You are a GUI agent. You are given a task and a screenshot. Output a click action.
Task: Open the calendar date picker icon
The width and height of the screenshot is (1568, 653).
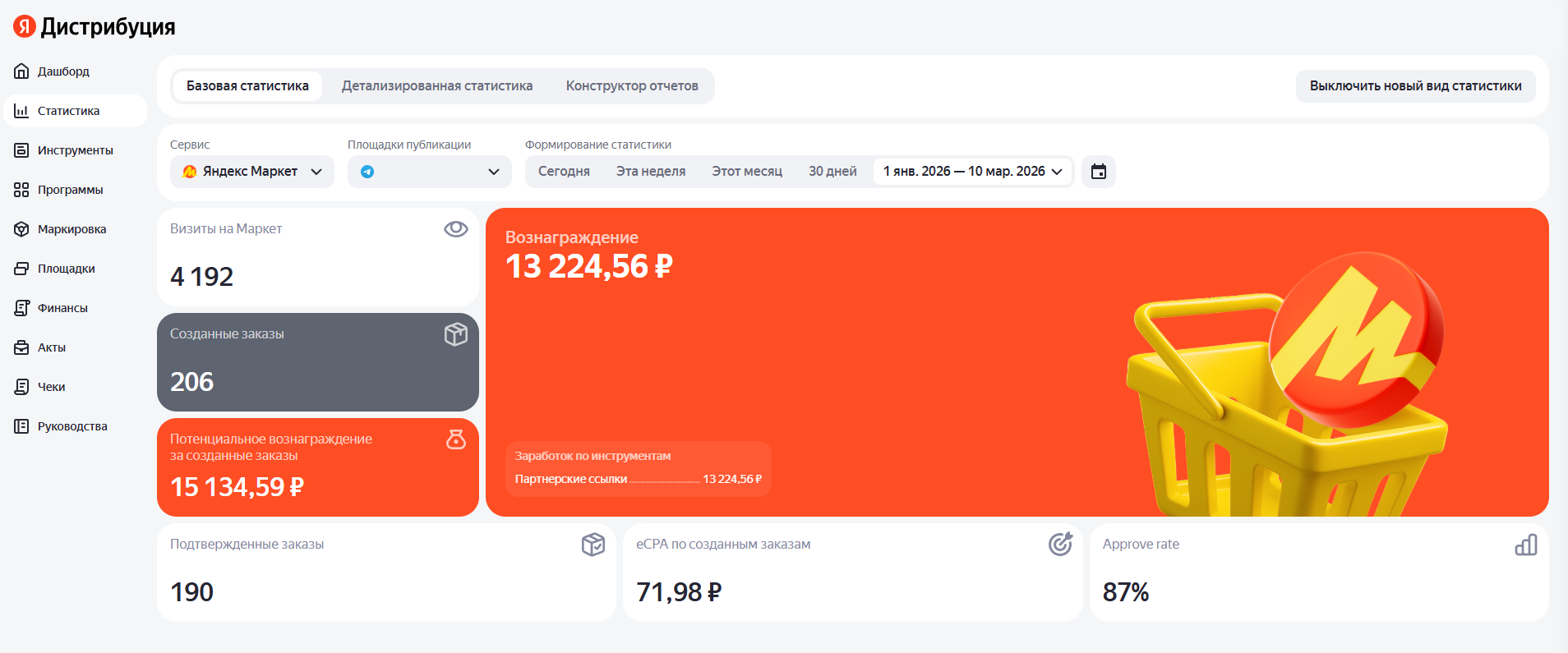coord(1099,172)
